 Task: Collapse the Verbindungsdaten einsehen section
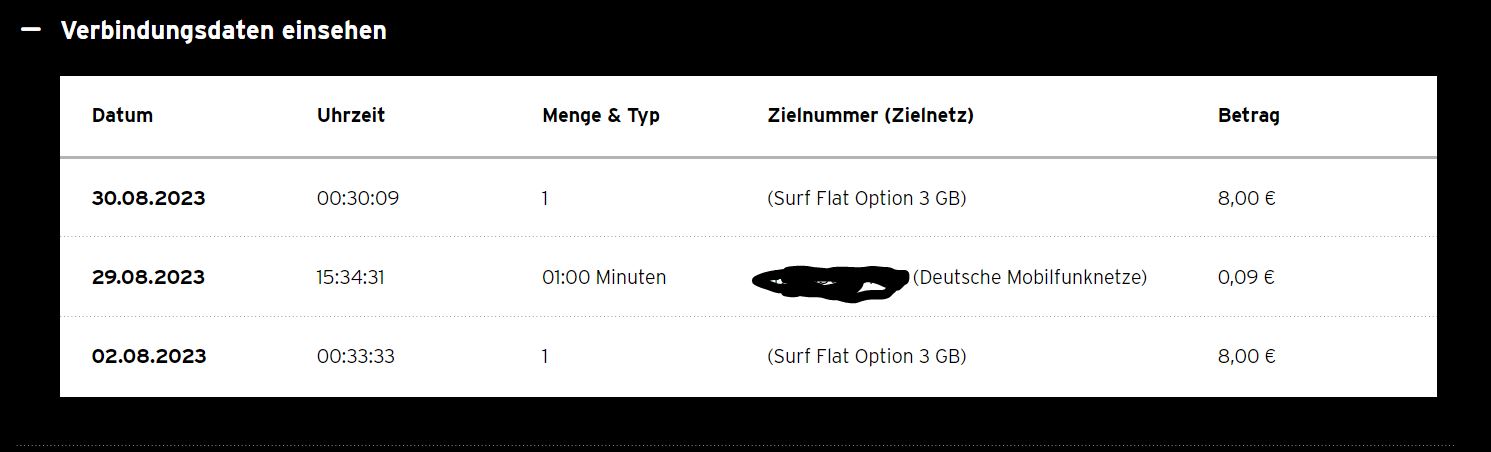point(223,31)
